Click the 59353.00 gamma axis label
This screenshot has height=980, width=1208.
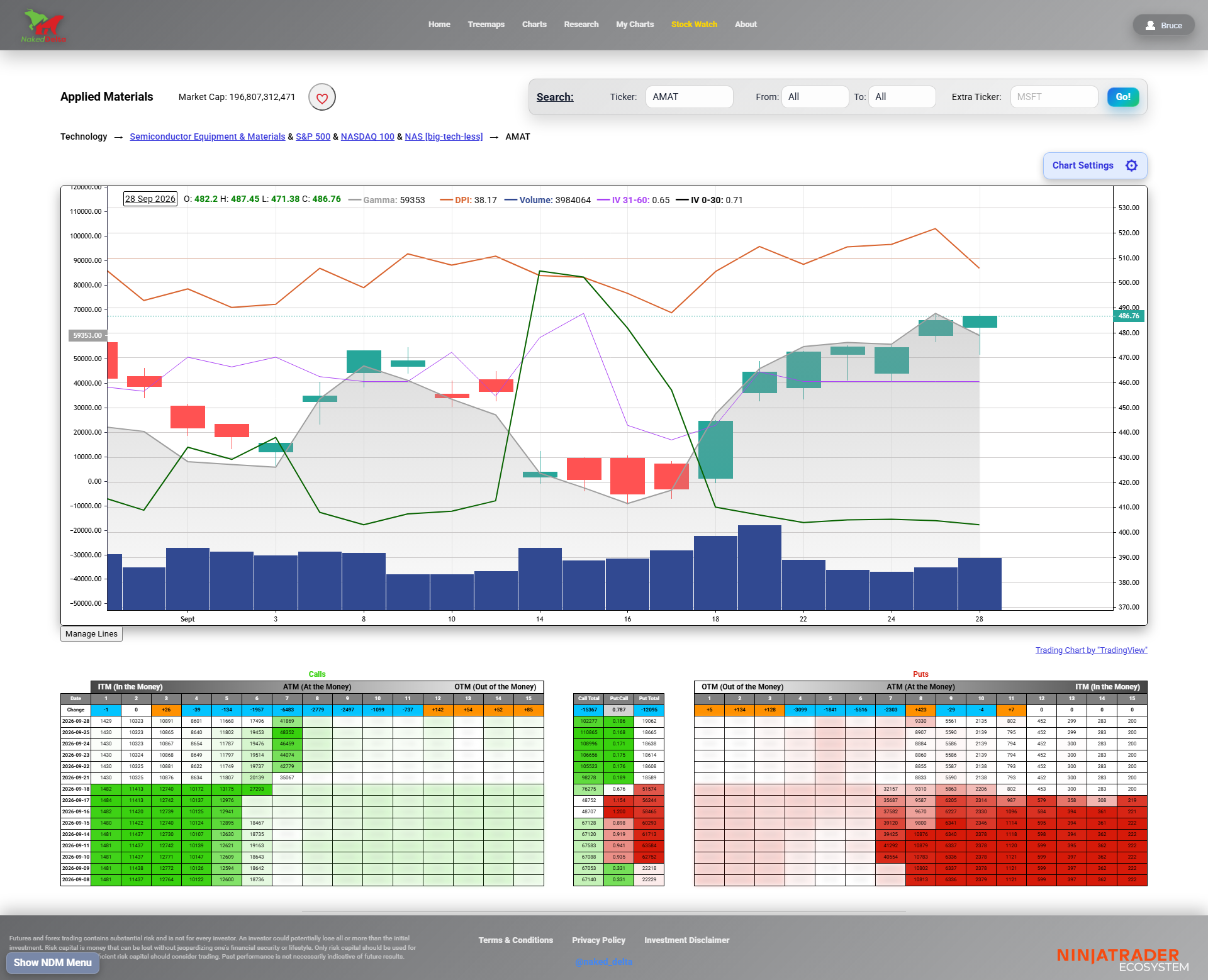(87, 336)
